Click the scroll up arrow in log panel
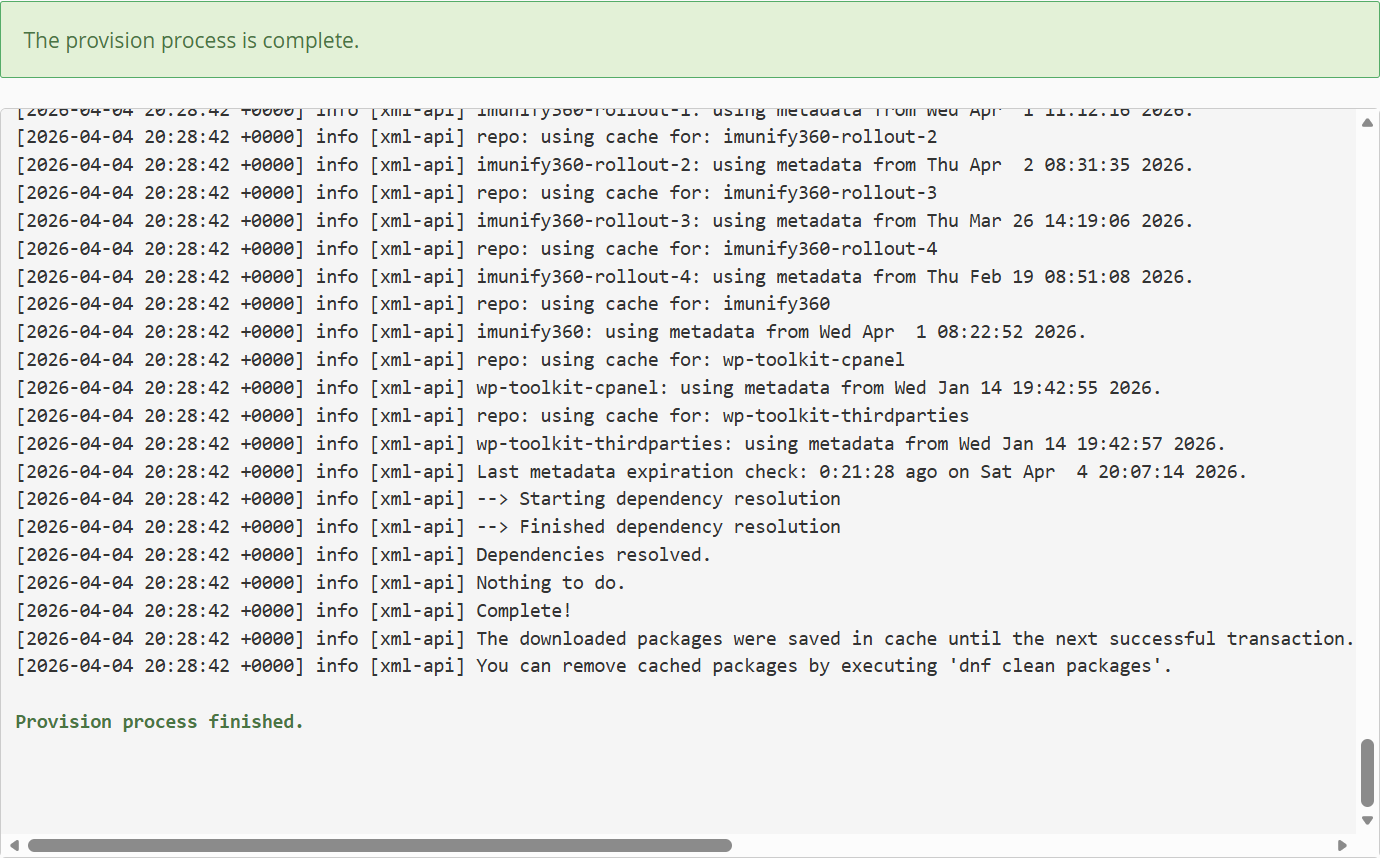The width and height of the screenshot is (1380, 858). [1367, 122]
